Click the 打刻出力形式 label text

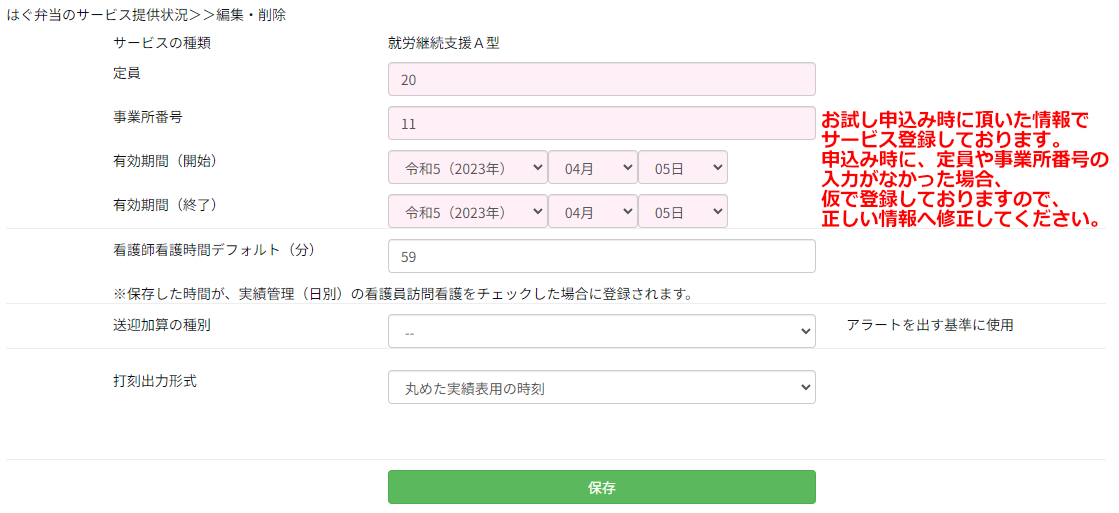(155, 381)
